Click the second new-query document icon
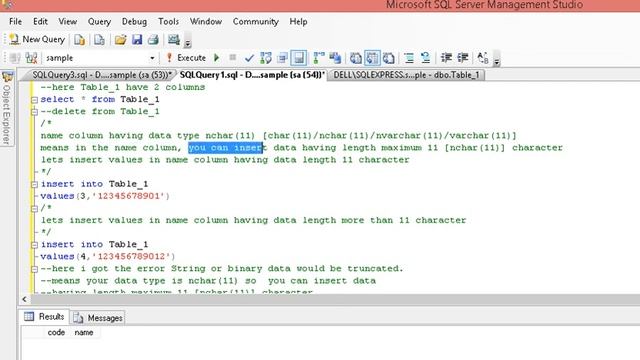Image resolution: width=640 pixels, height=360 pixels. (x=99, y=40)
